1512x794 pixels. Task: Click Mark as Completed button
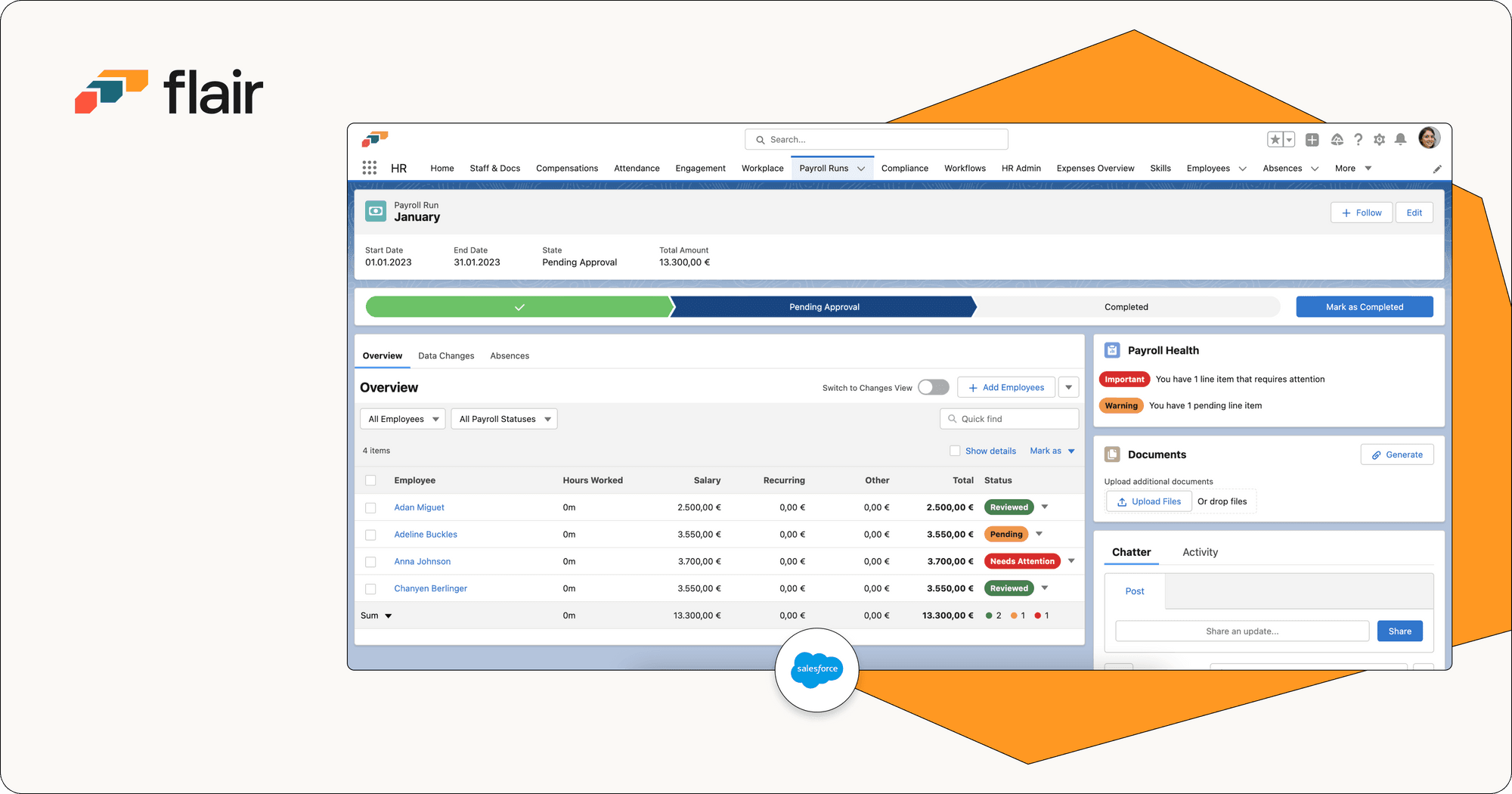tap(1365, 307)
